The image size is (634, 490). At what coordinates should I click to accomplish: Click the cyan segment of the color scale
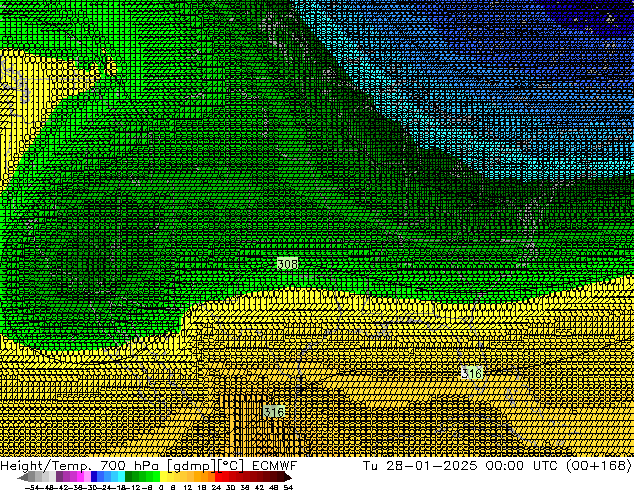click(x=121, y=477)
